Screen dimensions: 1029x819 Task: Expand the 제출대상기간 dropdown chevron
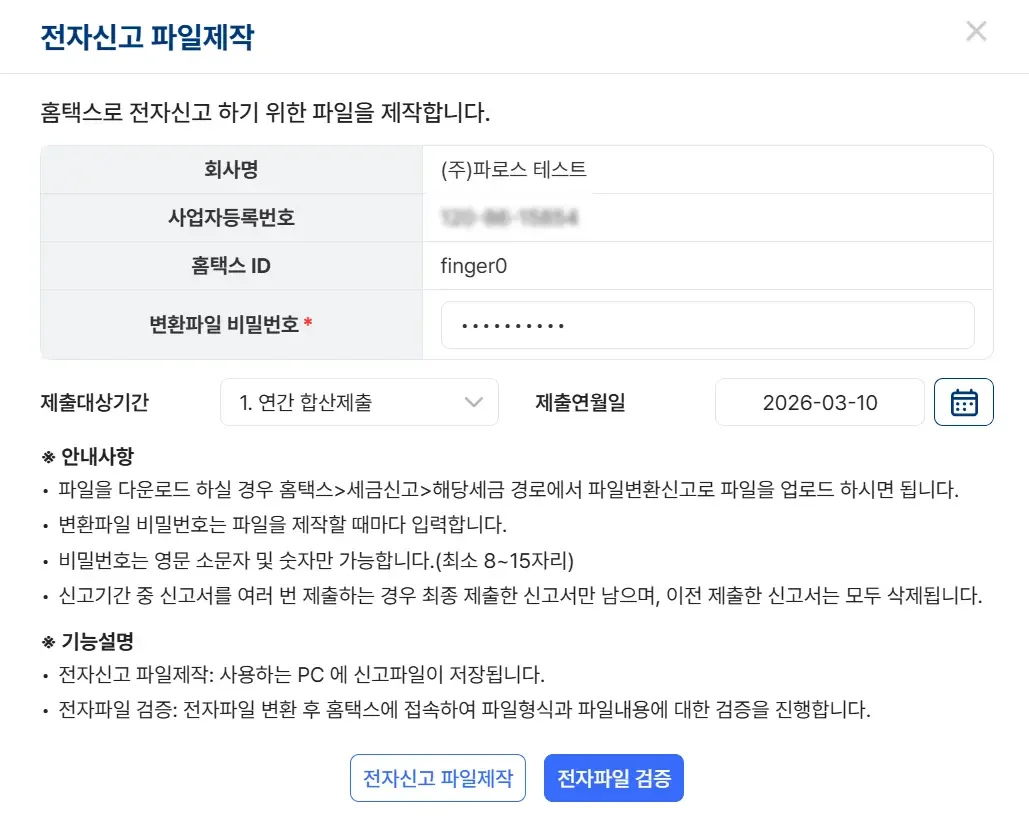[x=472, y=402]
